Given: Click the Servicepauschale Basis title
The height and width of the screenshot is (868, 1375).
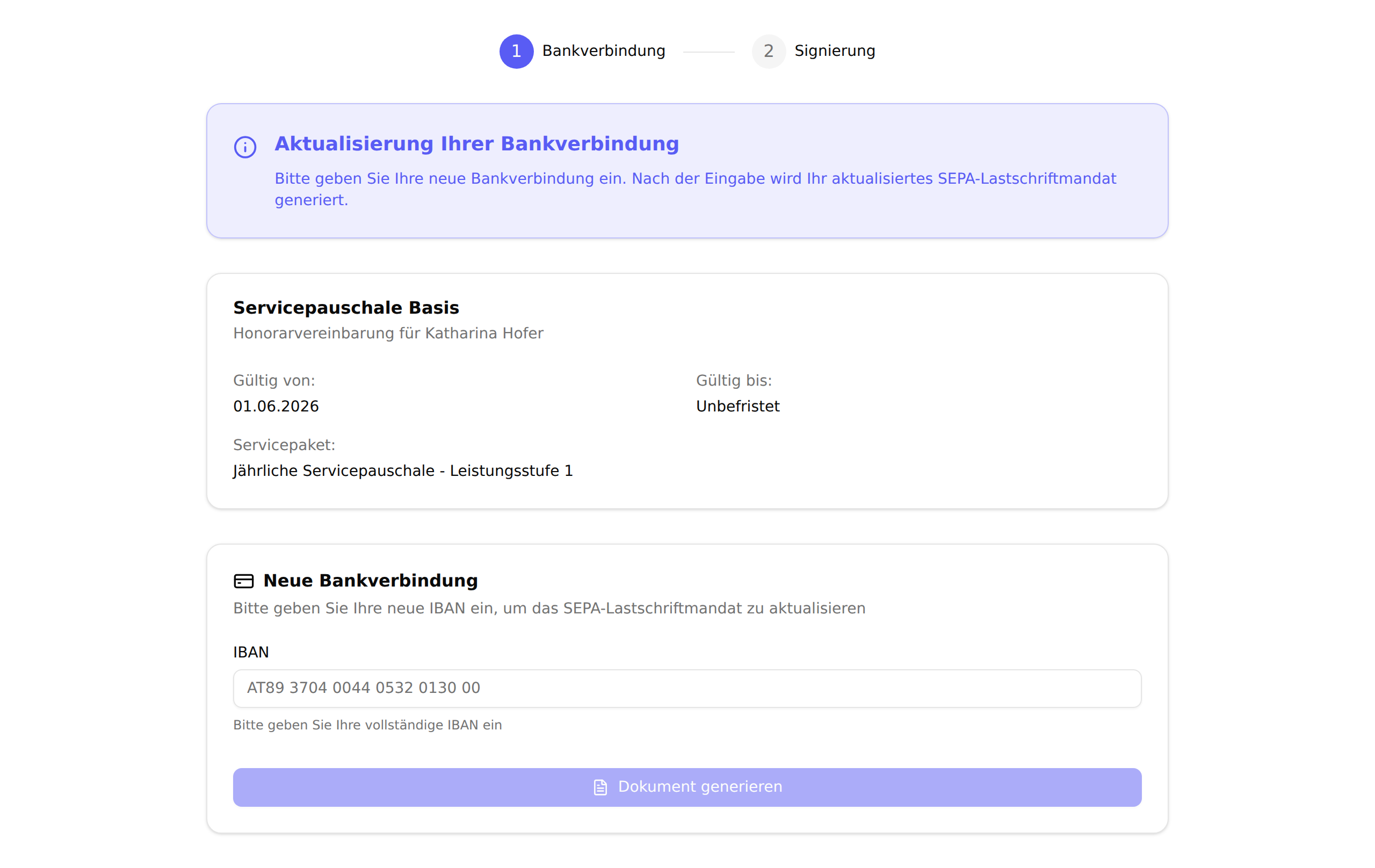Looking at the screenshot, I should [x=346, y=308].
